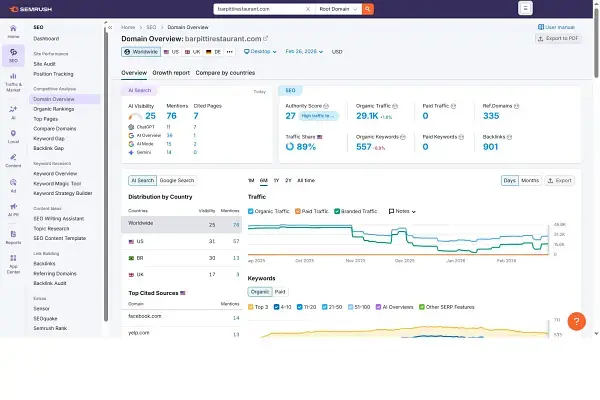
Task: Open the orange help chat bubble
Action: tap(577, 321)
